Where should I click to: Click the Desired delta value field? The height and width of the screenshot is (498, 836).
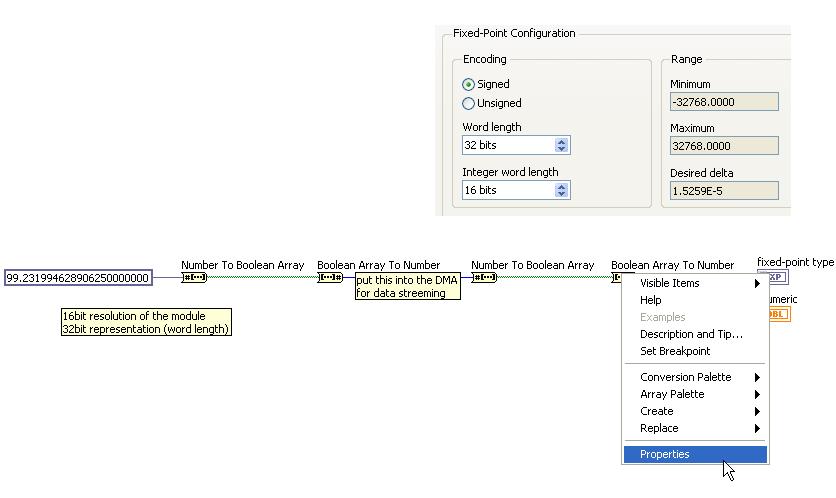click(723, 190)
